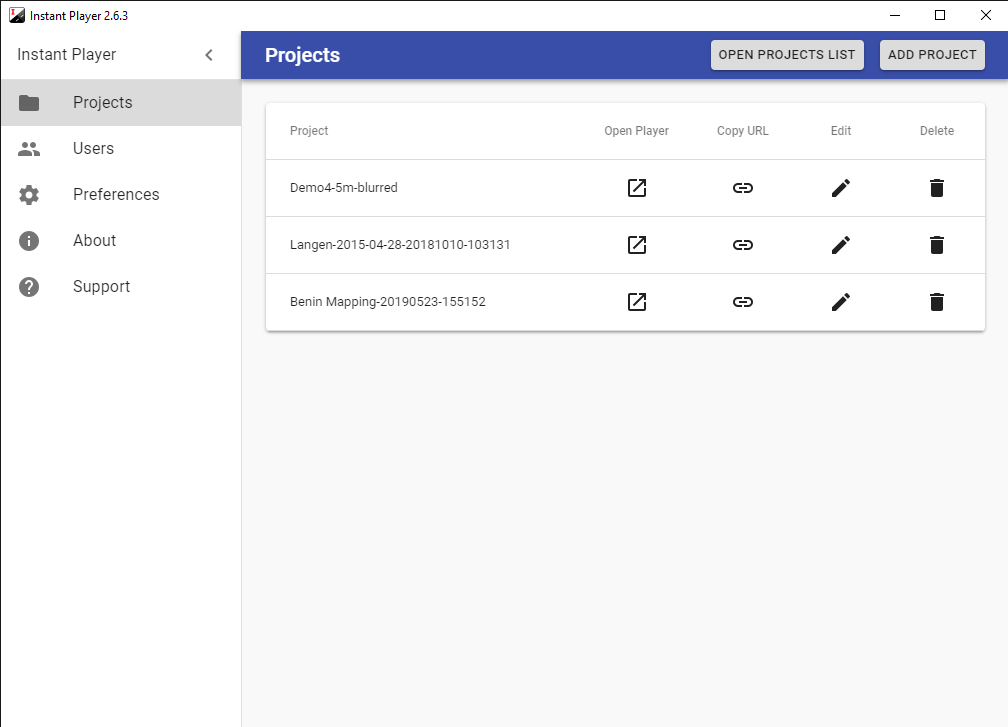Delete the Demo4-5m-blurred project

(937, 188)
